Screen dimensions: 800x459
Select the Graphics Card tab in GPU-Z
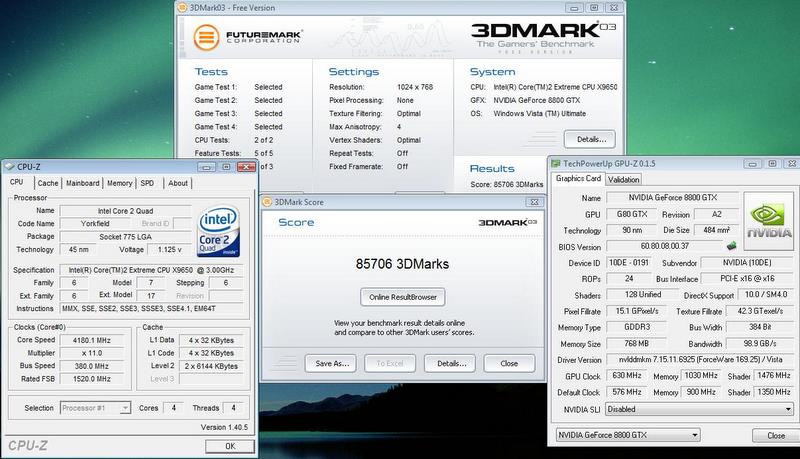pos(578,178)
